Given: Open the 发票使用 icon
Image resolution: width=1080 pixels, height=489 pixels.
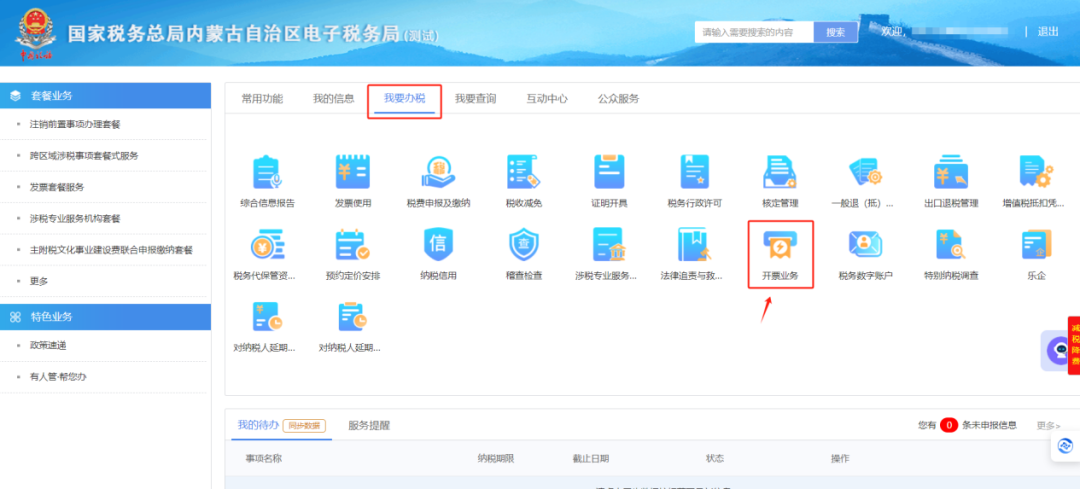Looking at the screenshot, I should tap(351, 173).
